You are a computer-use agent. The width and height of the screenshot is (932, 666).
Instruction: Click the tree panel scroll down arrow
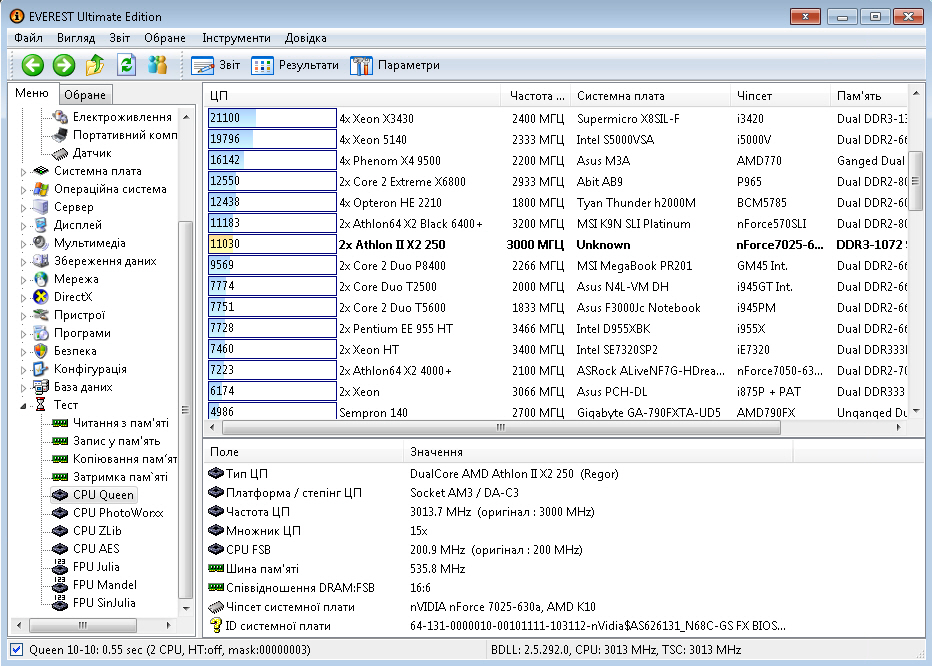tap(186, 608)
